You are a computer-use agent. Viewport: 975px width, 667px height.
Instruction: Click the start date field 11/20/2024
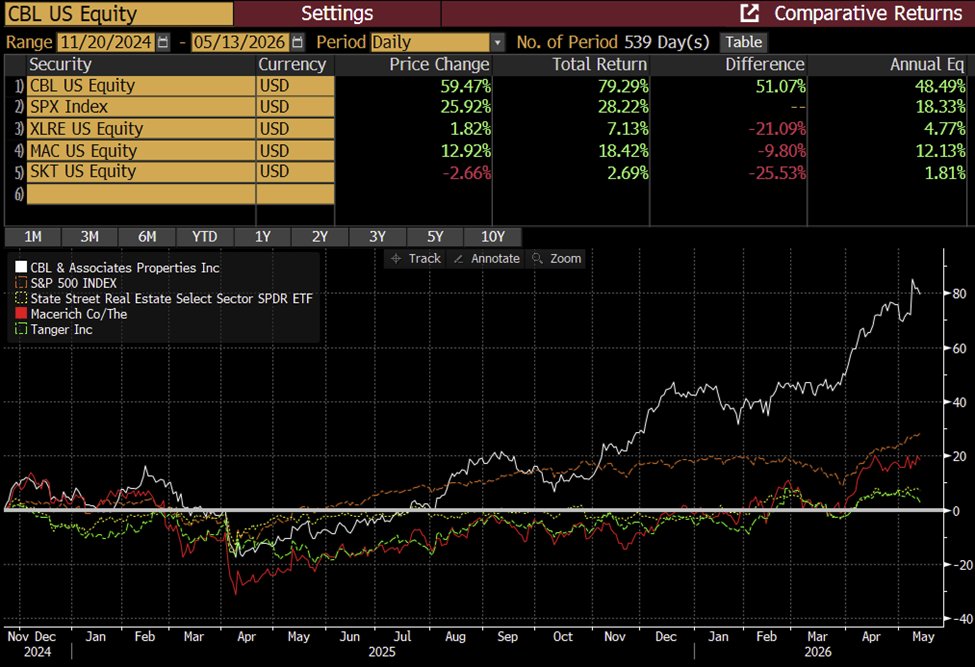[x=106, y=42]
